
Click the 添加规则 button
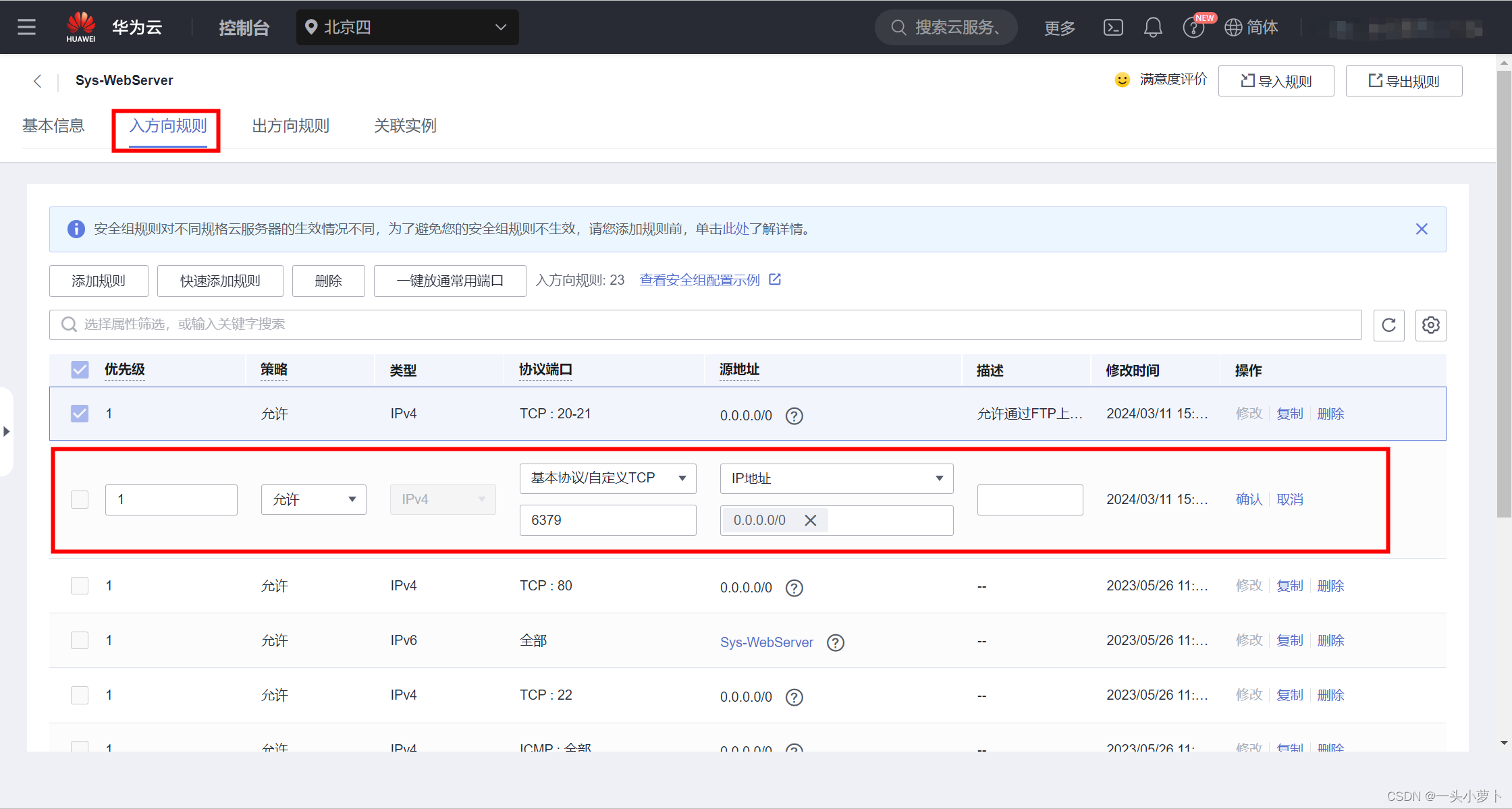point(99,281)
